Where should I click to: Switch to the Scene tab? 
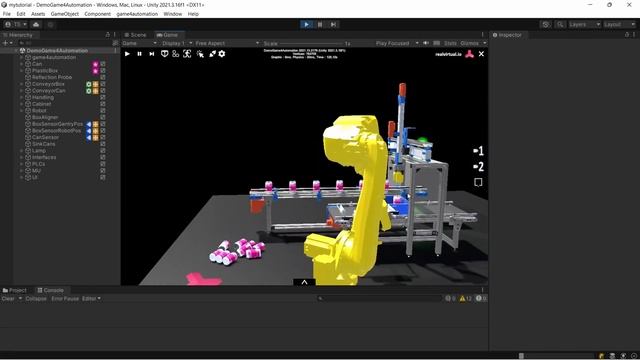(x=136, y=35)
